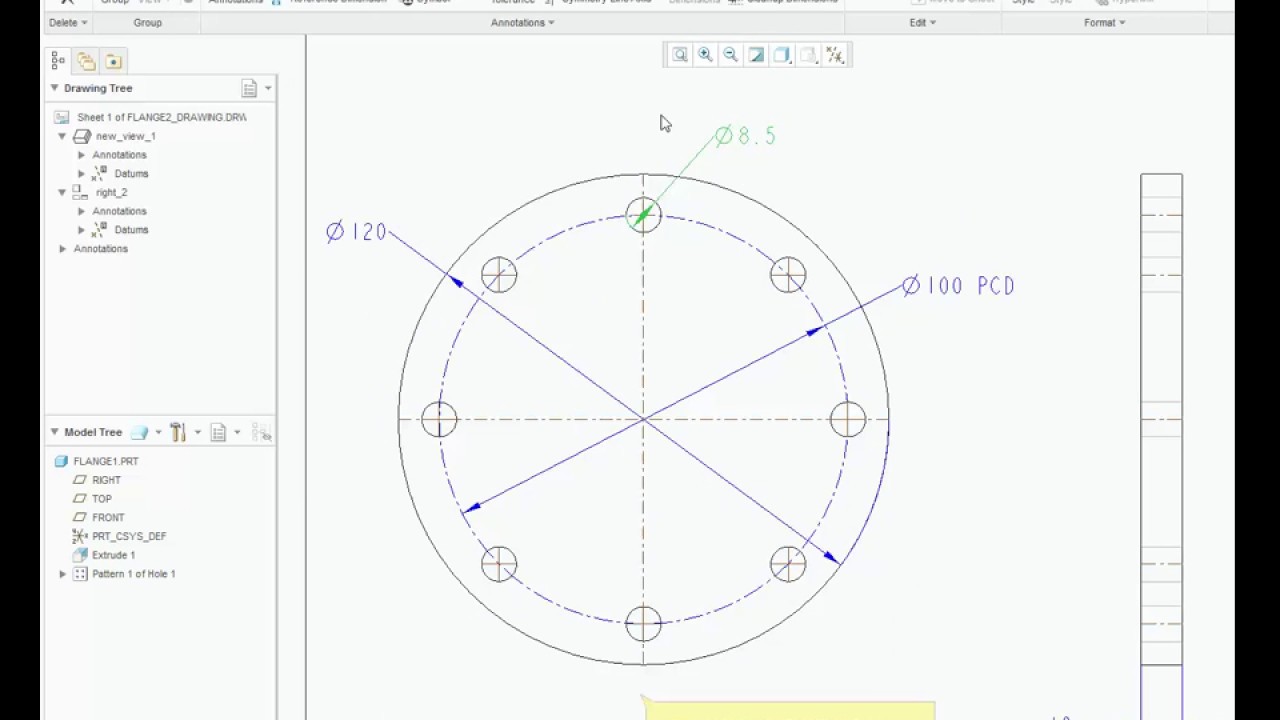The image size is (1280, 720).
Task: Open the Display Style cube icon
Action: [x=783, y=55]
